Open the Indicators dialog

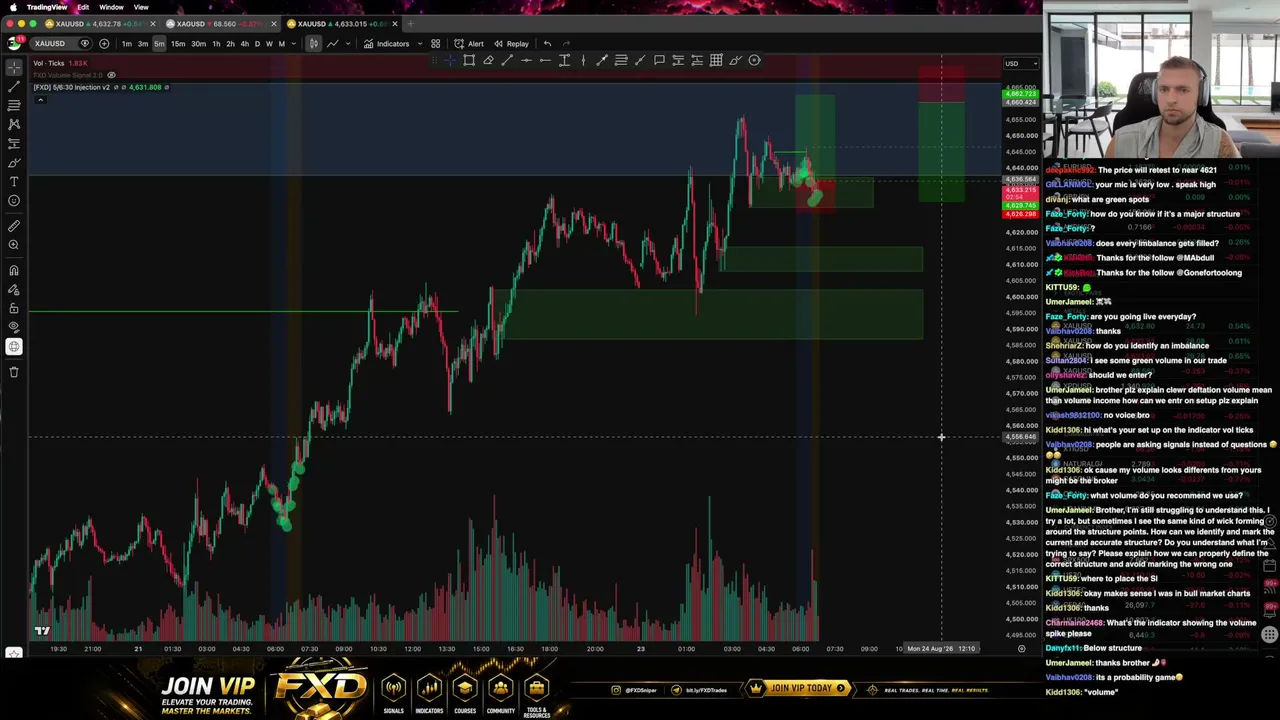pos(386,44)
